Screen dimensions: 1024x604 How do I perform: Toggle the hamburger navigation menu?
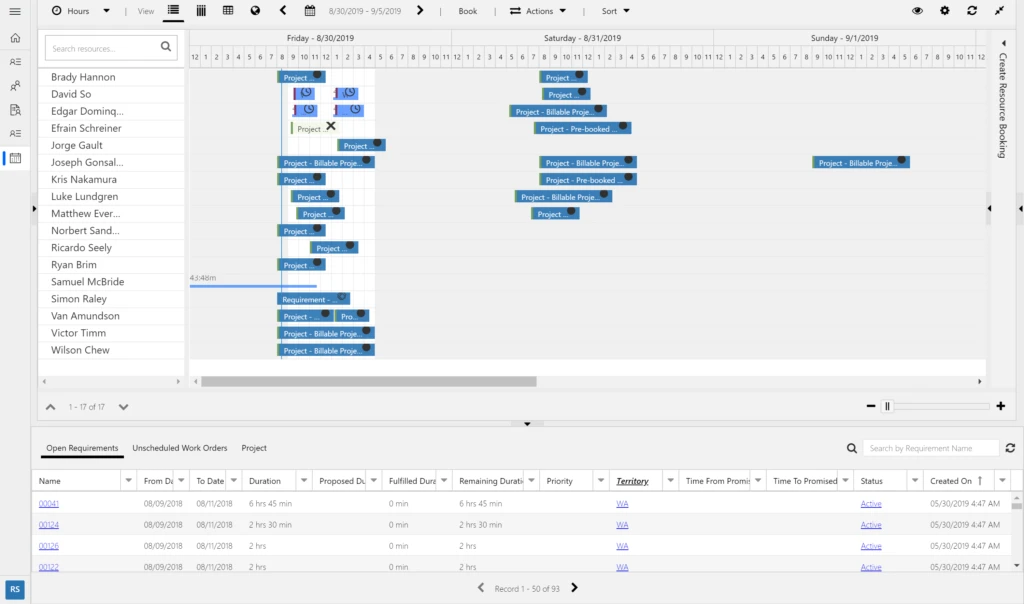pyautogui.click(x=15, y=11)
